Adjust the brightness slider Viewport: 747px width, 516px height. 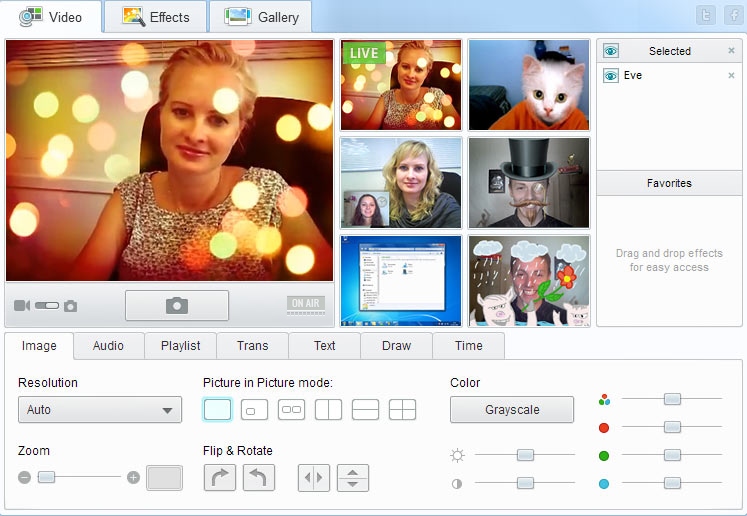(x=525, y=455)
